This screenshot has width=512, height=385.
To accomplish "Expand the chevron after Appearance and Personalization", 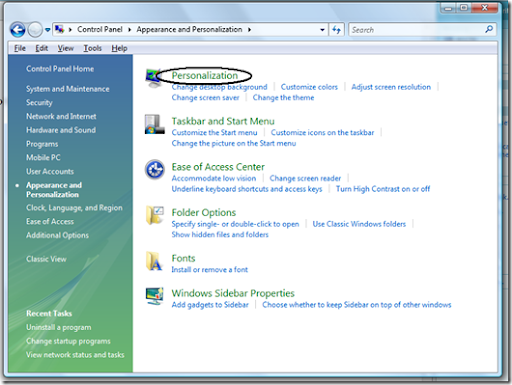I will (249, 30).
